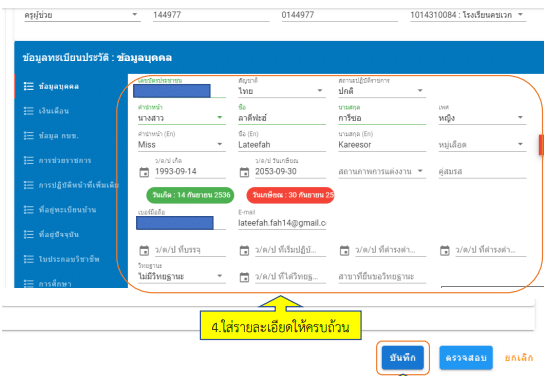The height and width of the screenshot is (376, 555).
Task: Click calendar icon beside ว/ด/ป ที่เริ่มปฏิบัติ
Action: coord(244,250)
